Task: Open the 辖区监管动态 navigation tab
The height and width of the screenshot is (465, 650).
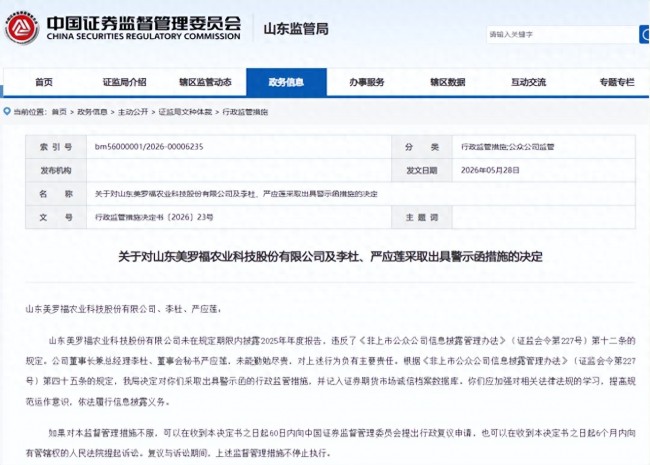Action: 205,82
